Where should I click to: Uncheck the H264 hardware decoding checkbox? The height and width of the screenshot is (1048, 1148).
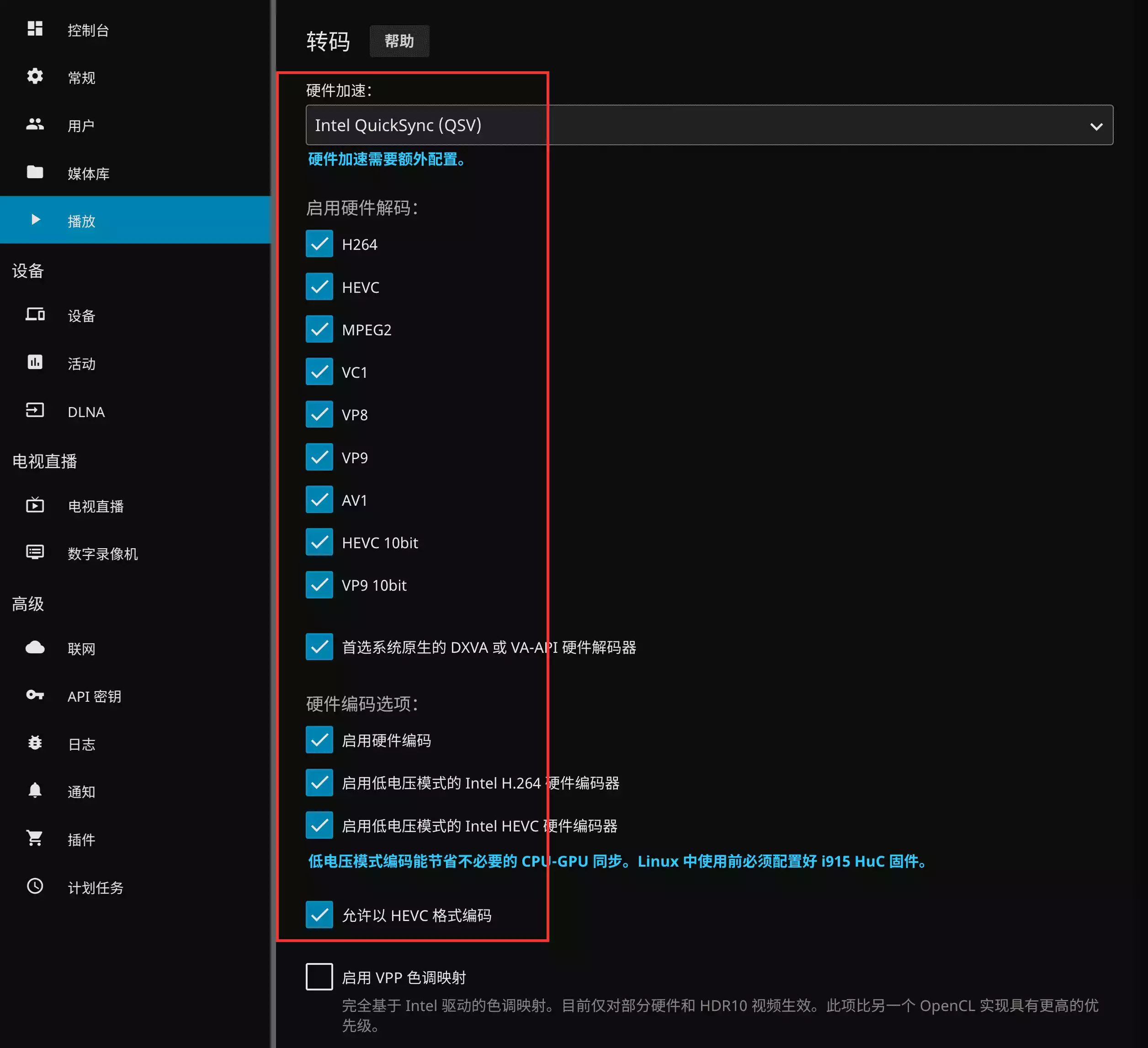coord(319,244)
